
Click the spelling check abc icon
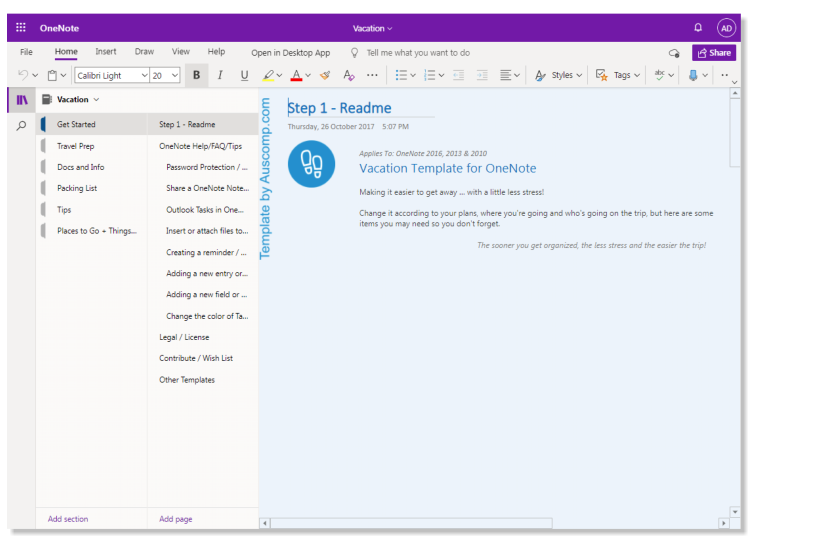(659, 75)
